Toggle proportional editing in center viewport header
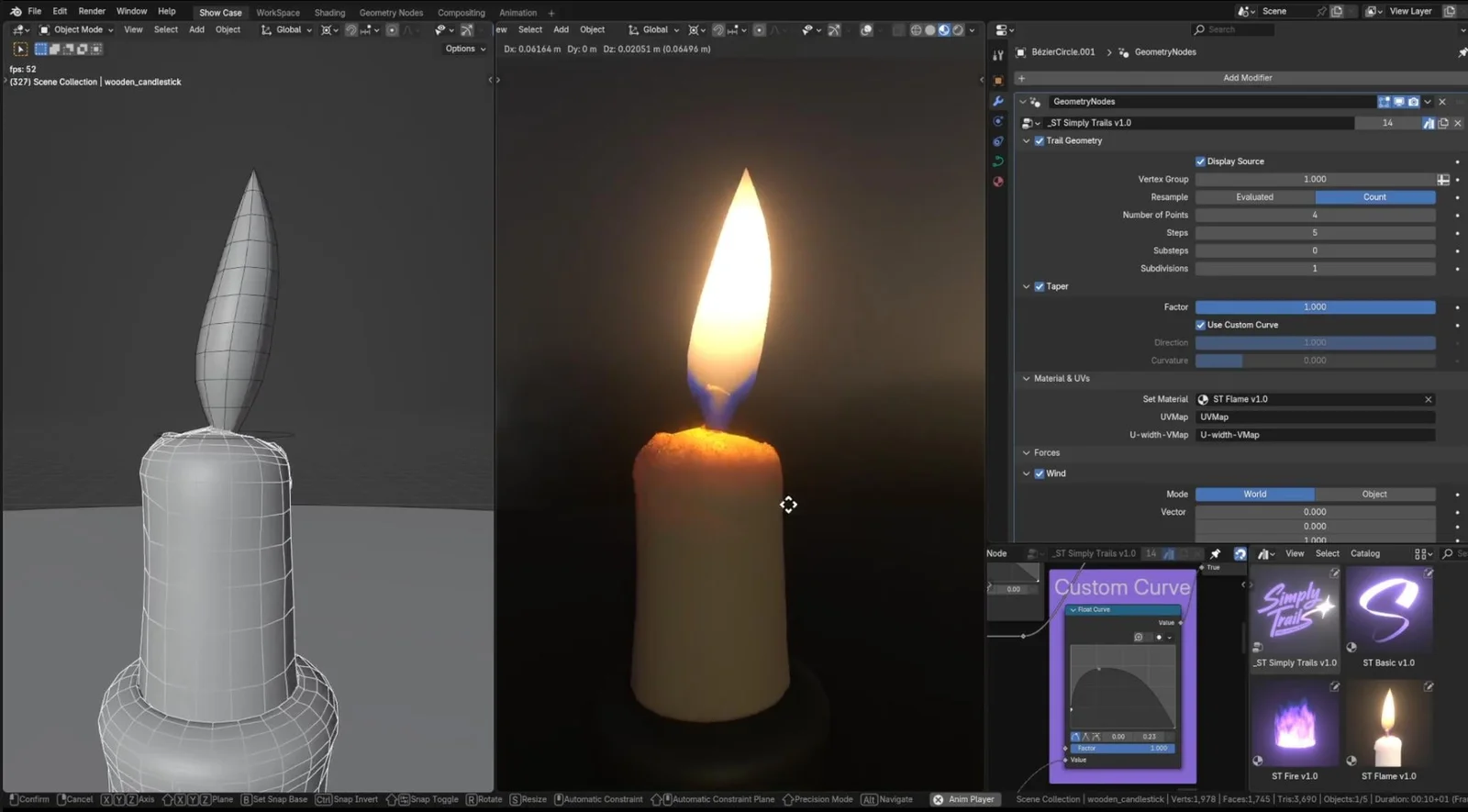This screenshot has width=1468, height=812. point(759,30)
